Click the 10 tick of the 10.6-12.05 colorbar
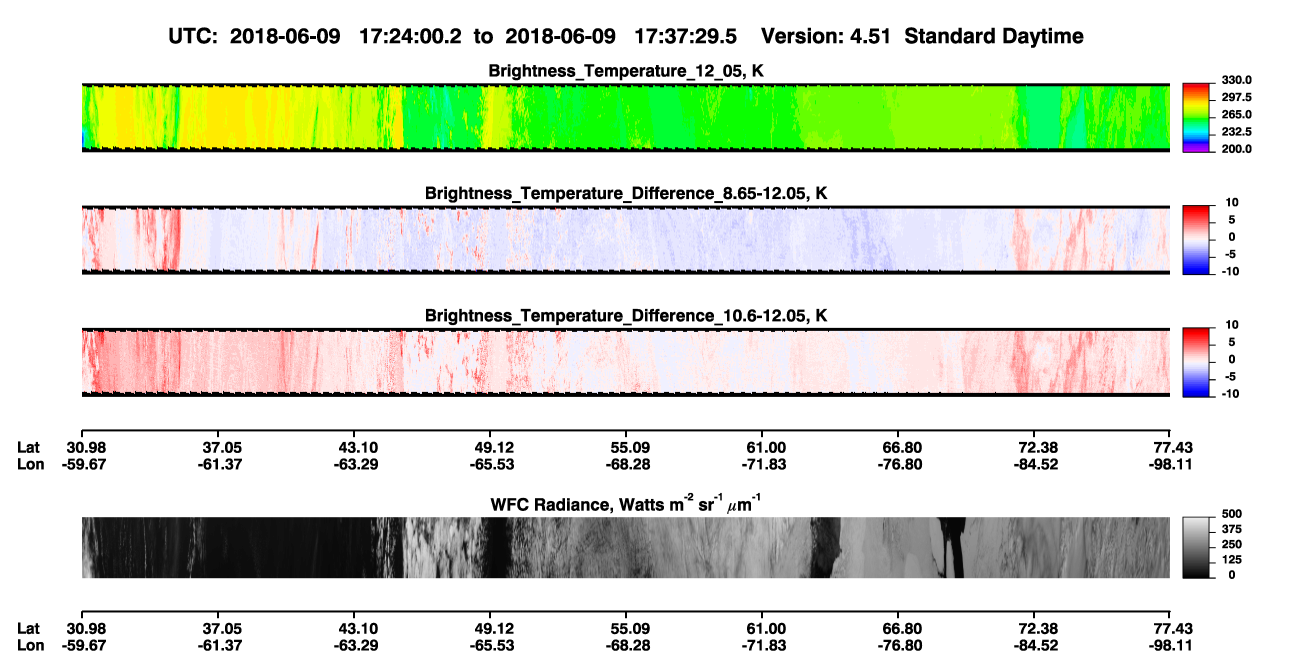Screen dimensions: 1300x667 [1232, 326]
